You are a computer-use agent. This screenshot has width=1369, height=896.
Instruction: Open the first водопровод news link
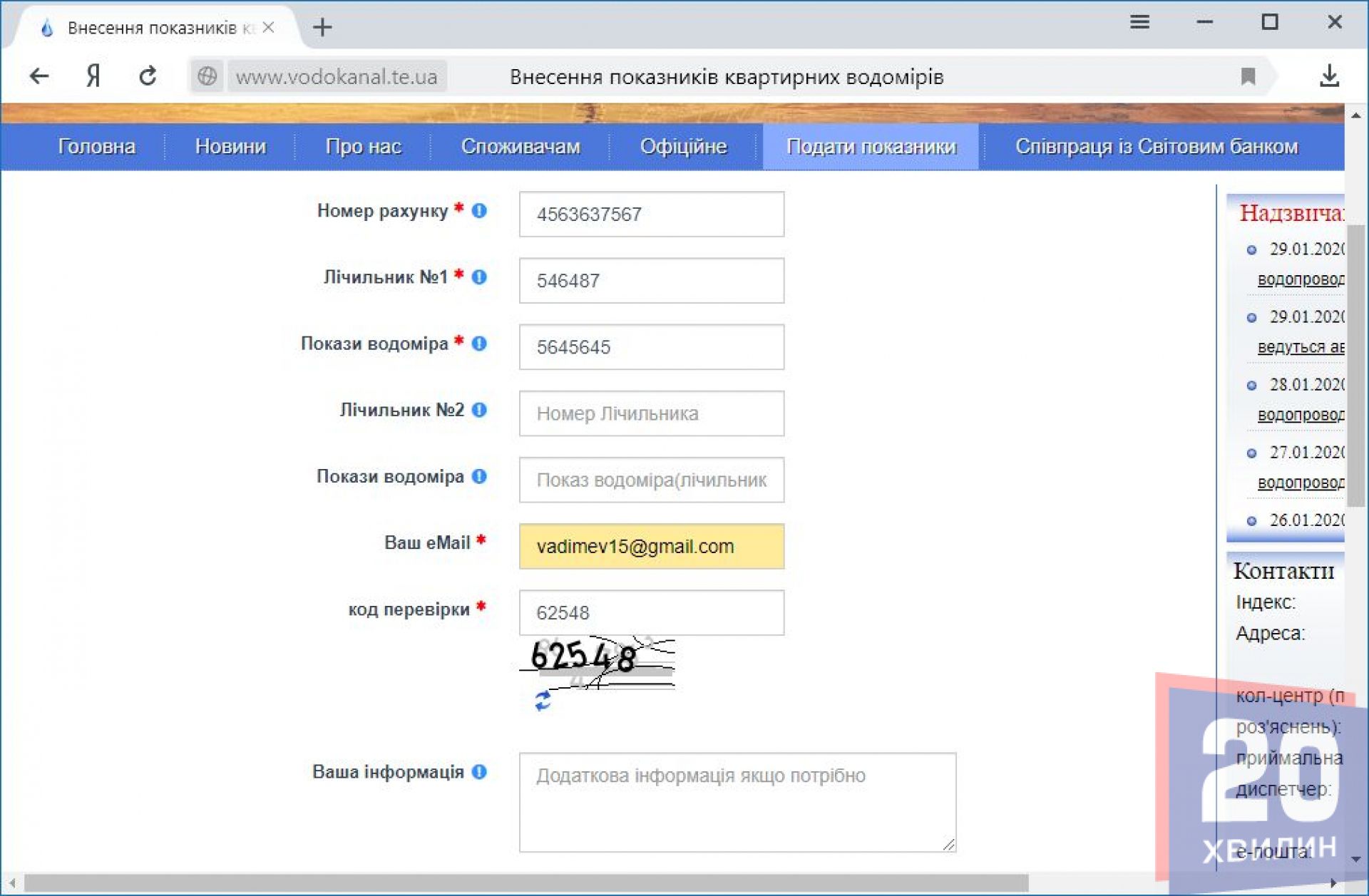pos(1300,279)
